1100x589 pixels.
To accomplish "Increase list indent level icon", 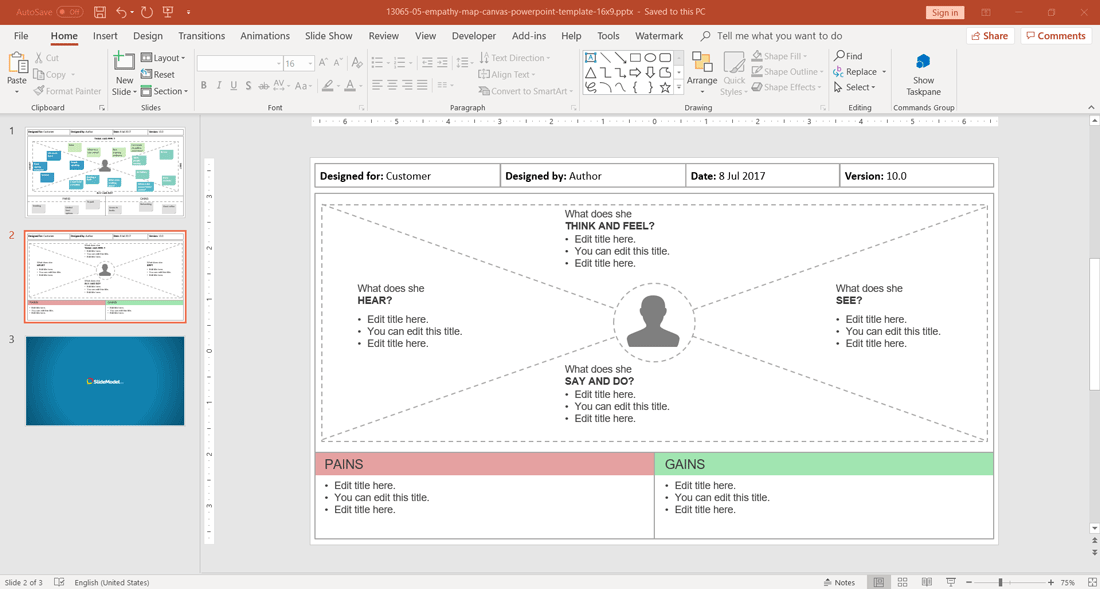I will pyautogui.click(x=442, y=63).
